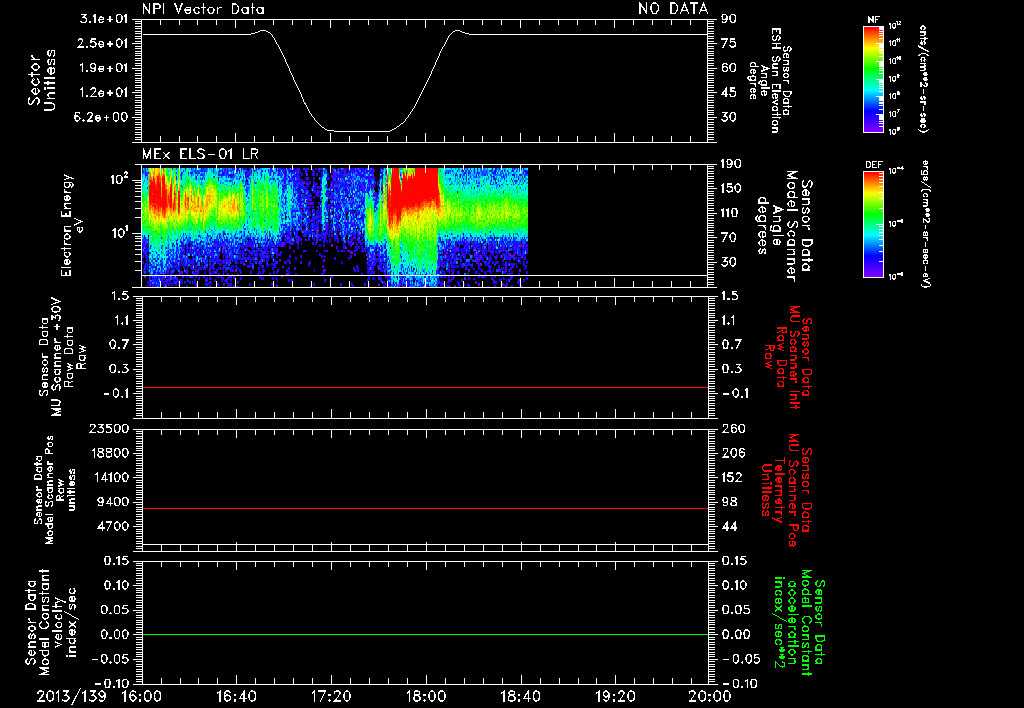
Task: Click the red line in scanner position panel
Action: tap(425, 508)
